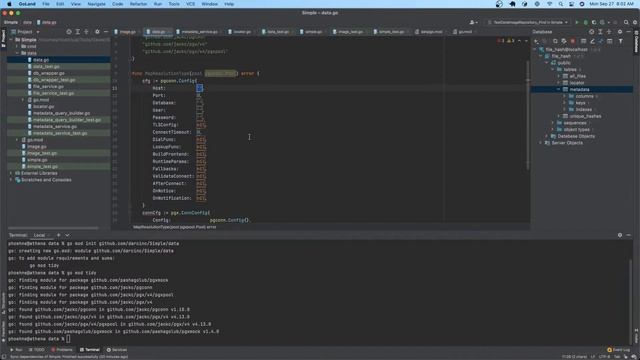Open the Event Log button in status bar
Viewport: 640px width, 360px height.
coord(618,350)
